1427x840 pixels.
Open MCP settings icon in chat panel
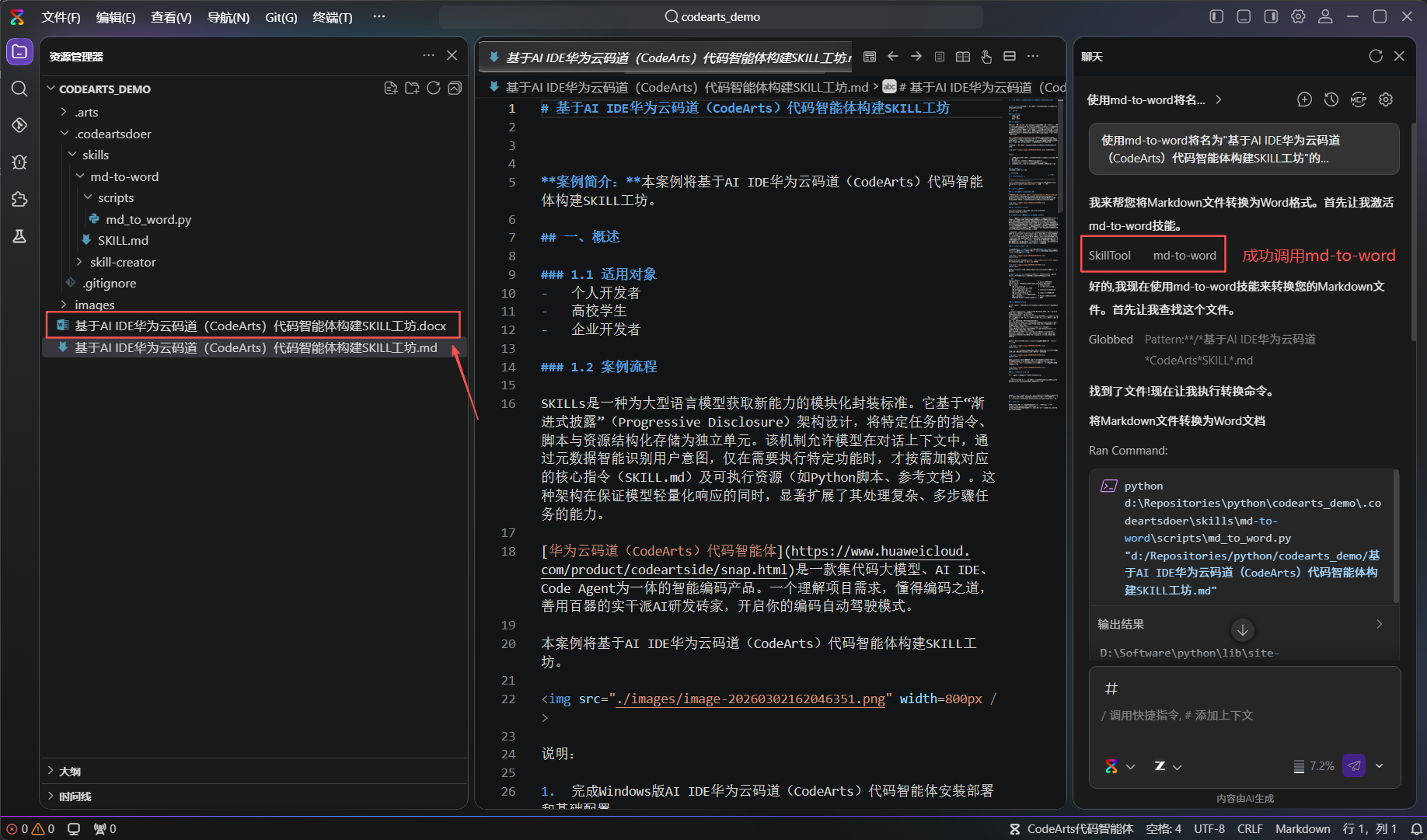(x=1359, y=99)
